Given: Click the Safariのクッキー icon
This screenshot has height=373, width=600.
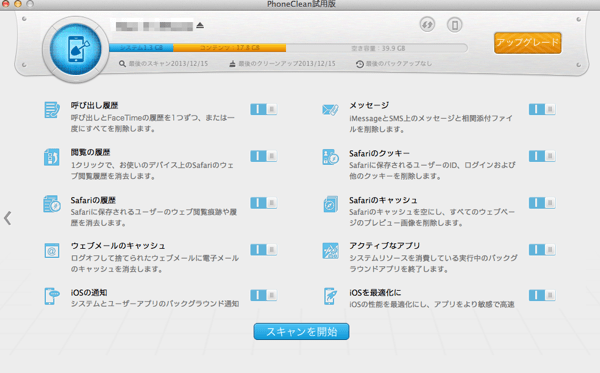Looking at the screenshot, I should [330, 157].
